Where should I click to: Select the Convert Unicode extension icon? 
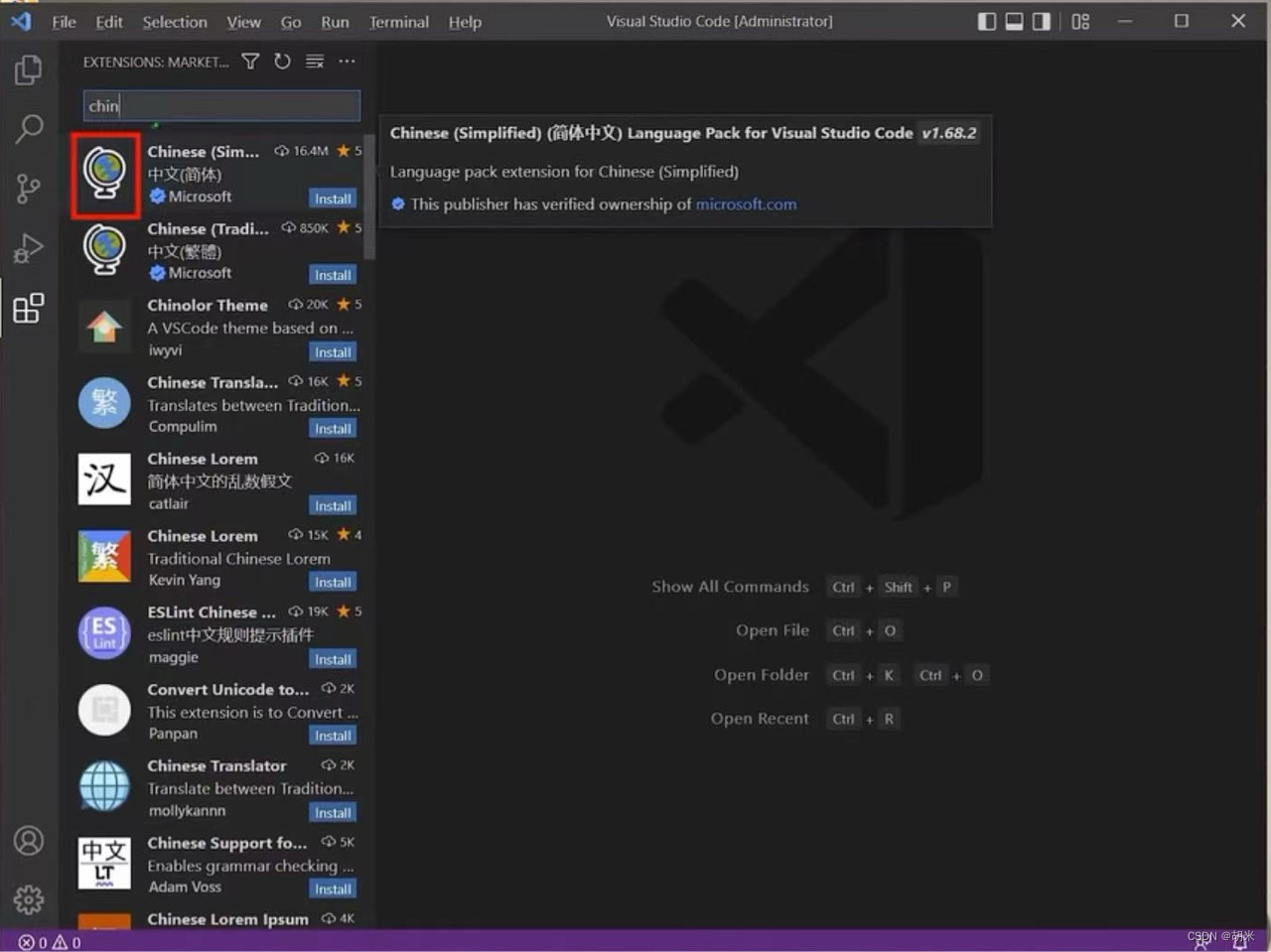(104, 710)
